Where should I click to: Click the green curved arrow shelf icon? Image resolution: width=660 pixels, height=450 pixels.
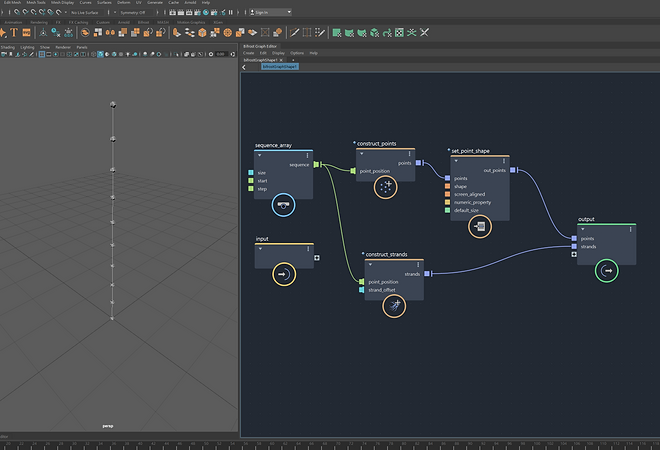pyautogui.click(x=387, y=32)
